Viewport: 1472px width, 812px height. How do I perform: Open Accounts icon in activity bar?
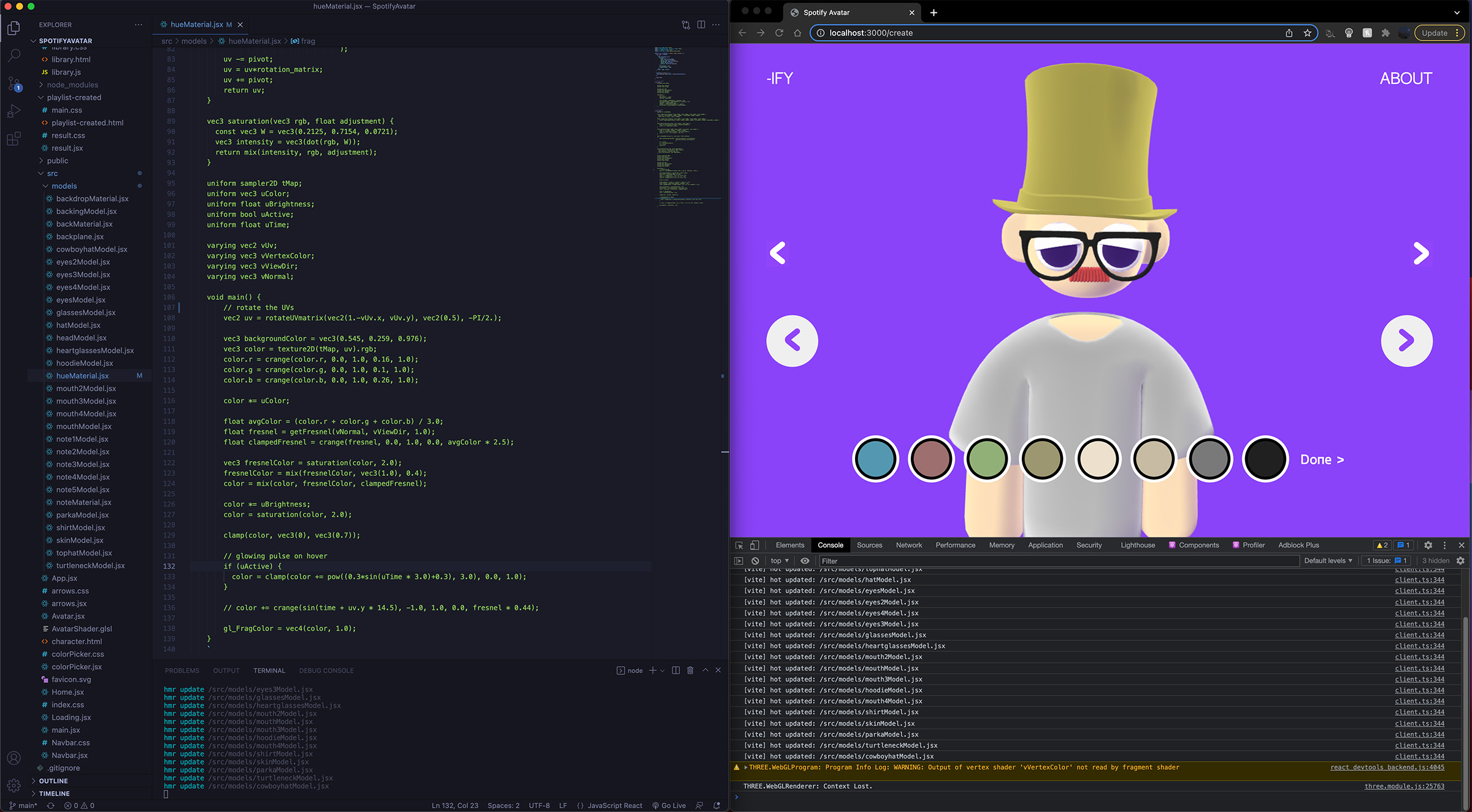(x=13, y=758)
